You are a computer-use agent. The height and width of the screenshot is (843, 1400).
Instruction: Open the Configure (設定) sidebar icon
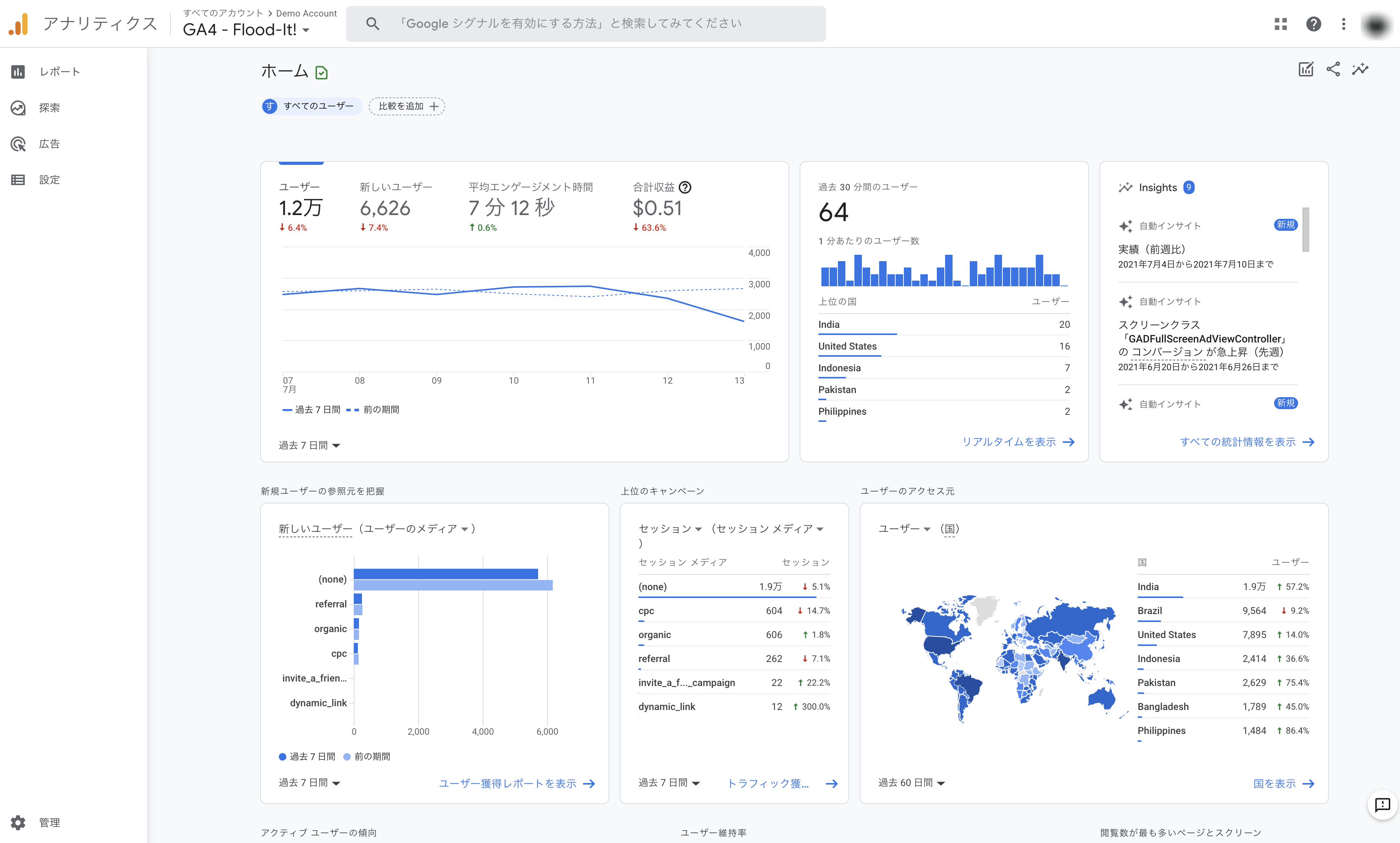pos(18,179)
